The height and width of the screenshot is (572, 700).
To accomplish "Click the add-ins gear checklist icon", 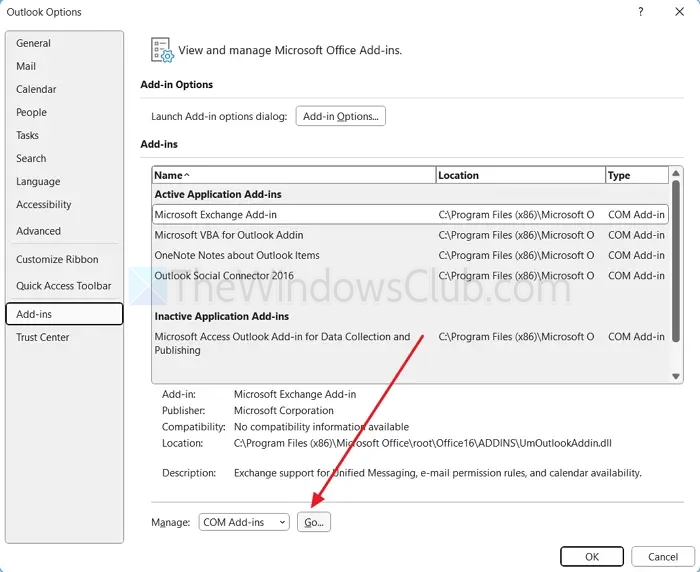I will [162, 50].
